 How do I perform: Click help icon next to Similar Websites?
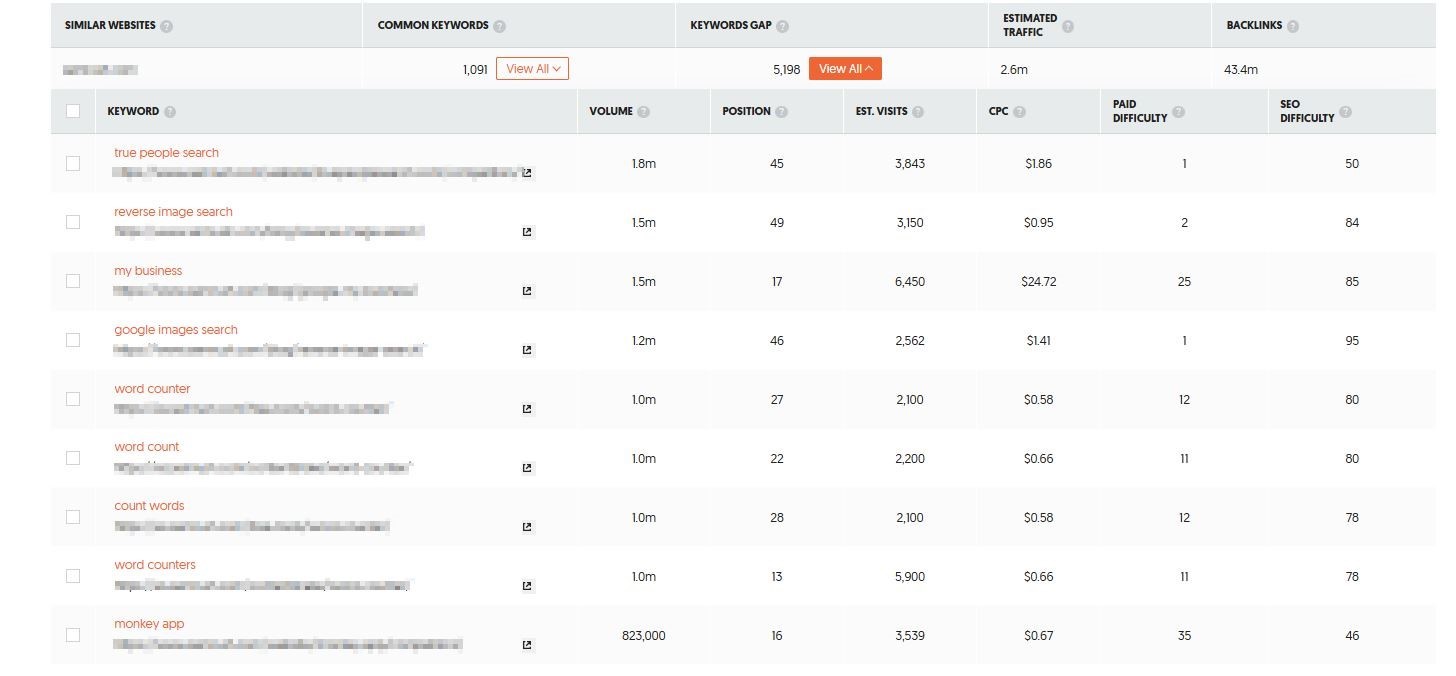point(167,26)
